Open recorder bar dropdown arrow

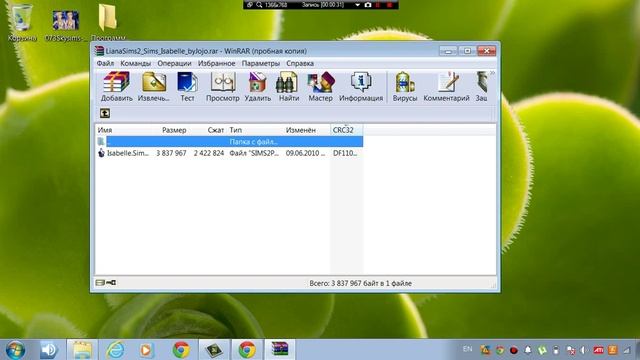(x=357, y=5)
